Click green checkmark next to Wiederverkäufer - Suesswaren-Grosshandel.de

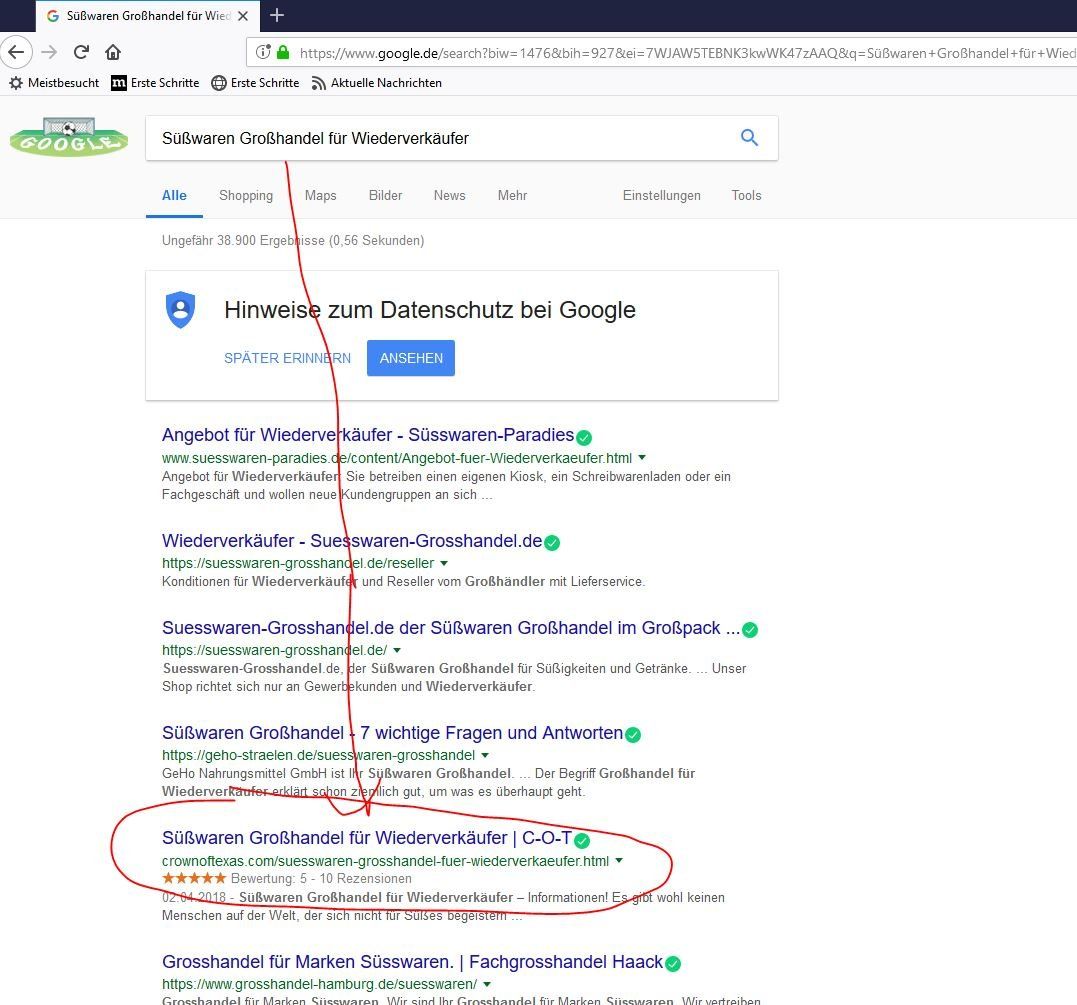pos(552,543)
